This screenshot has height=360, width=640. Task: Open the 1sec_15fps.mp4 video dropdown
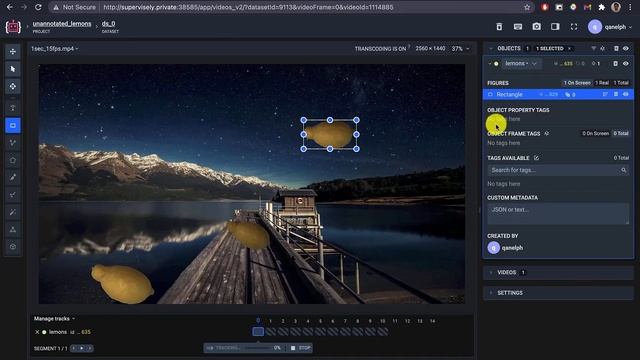pos(55,49)
